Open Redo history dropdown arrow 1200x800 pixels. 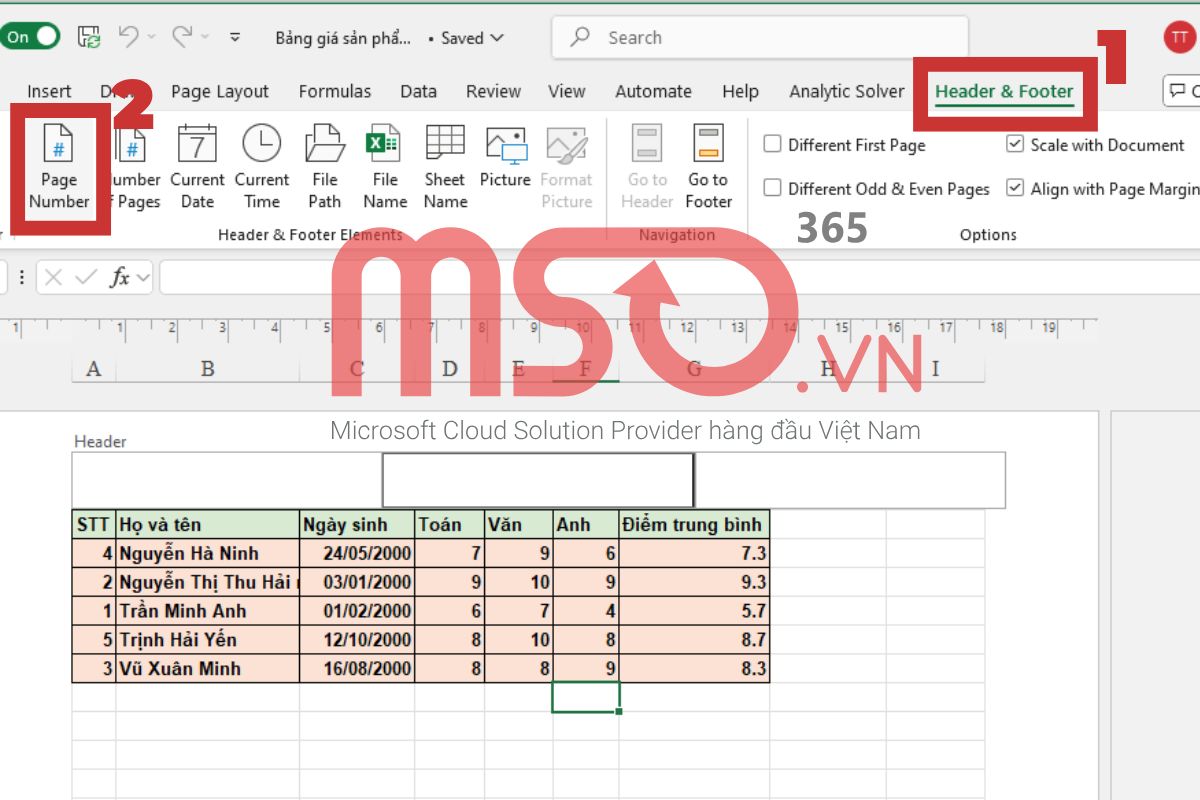tap(205, 37)
